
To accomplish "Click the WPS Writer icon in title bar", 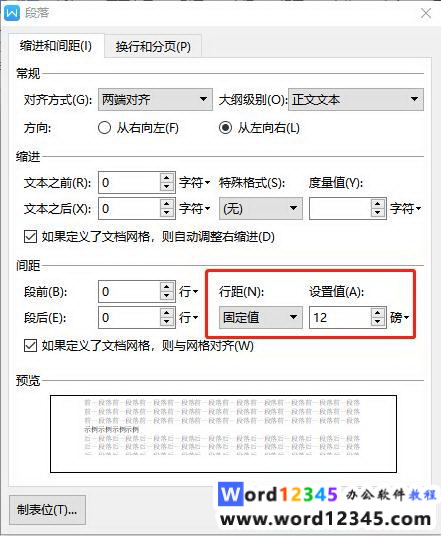I will click(x=12, y=13).
